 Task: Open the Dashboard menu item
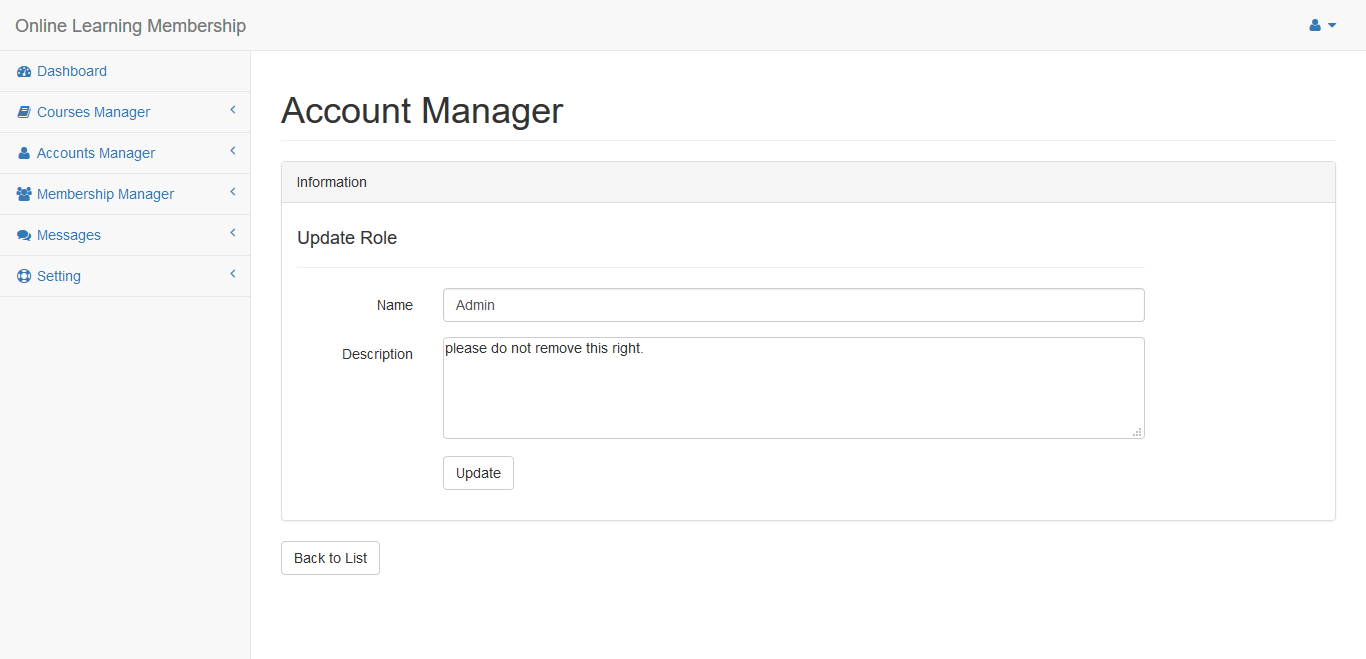click(x=72, y=72)
